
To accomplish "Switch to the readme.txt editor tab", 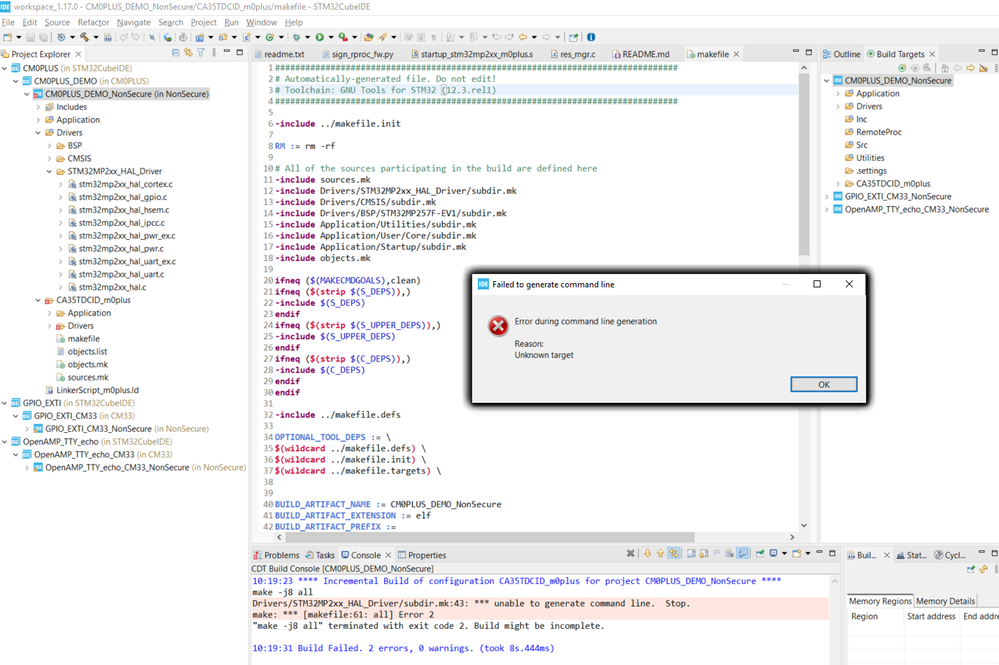I will coord(280,54).
